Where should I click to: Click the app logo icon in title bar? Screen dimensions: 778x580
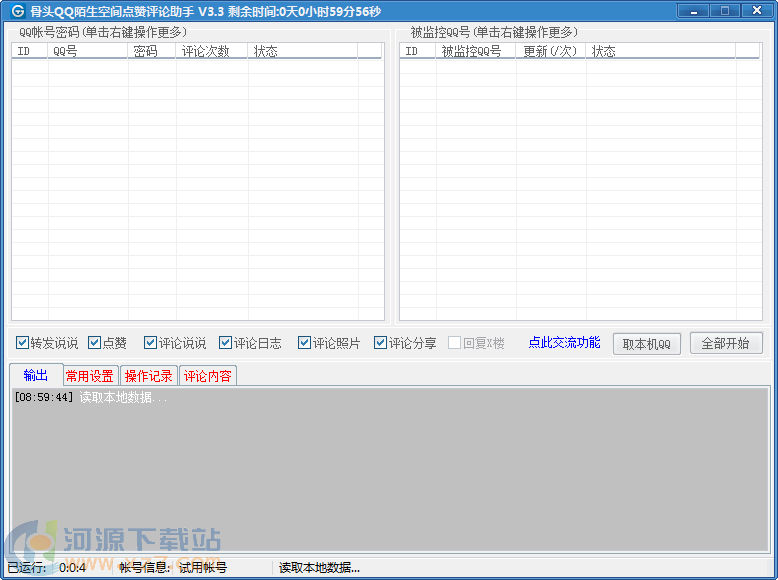(x=17, y=10)
